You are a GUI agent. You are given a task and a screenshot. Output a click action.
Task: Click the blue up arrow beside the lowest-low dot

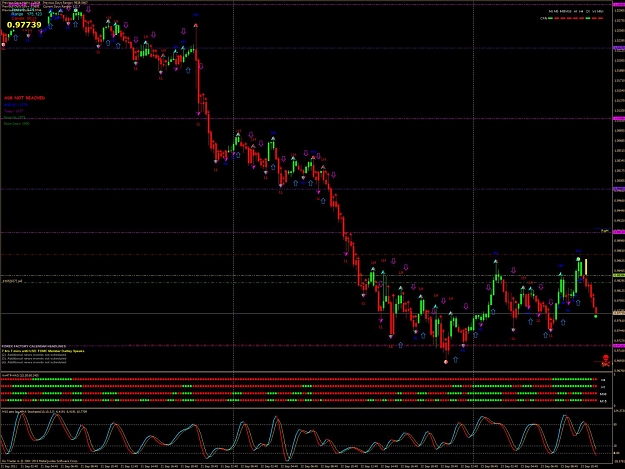455,359
